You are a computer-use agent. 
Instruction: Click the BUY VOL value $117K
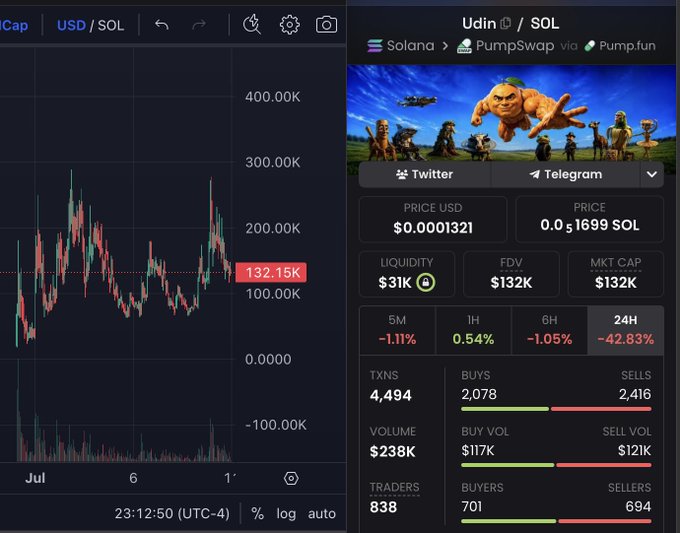(x=477, y=451)
